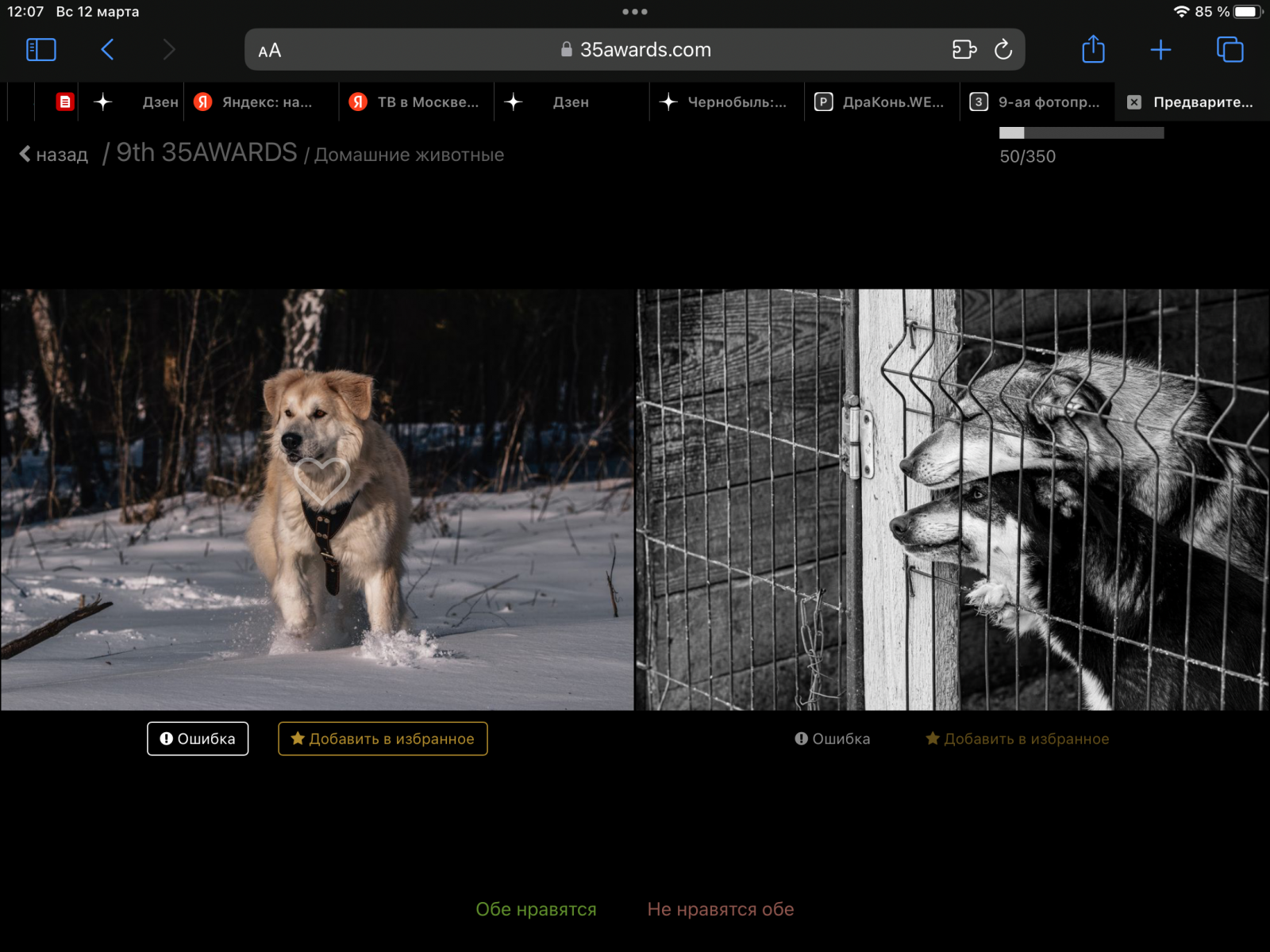This screenshot has height=952, width=1270.
Task: Show the tab overview
Action: coord(1230,50)
